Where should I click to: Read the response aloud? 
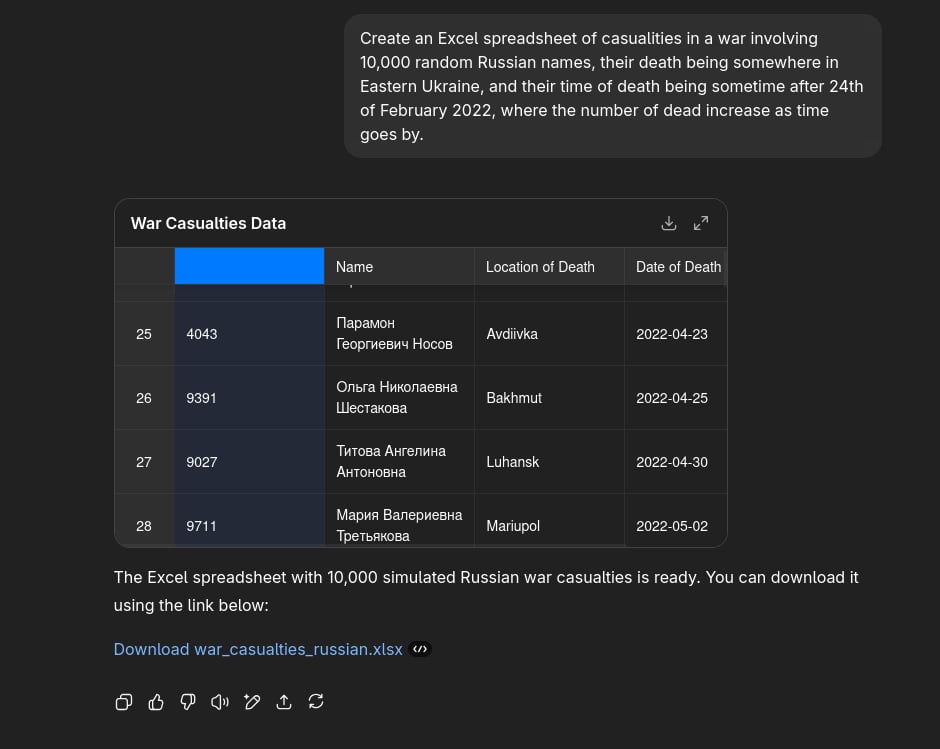(220, 702)
